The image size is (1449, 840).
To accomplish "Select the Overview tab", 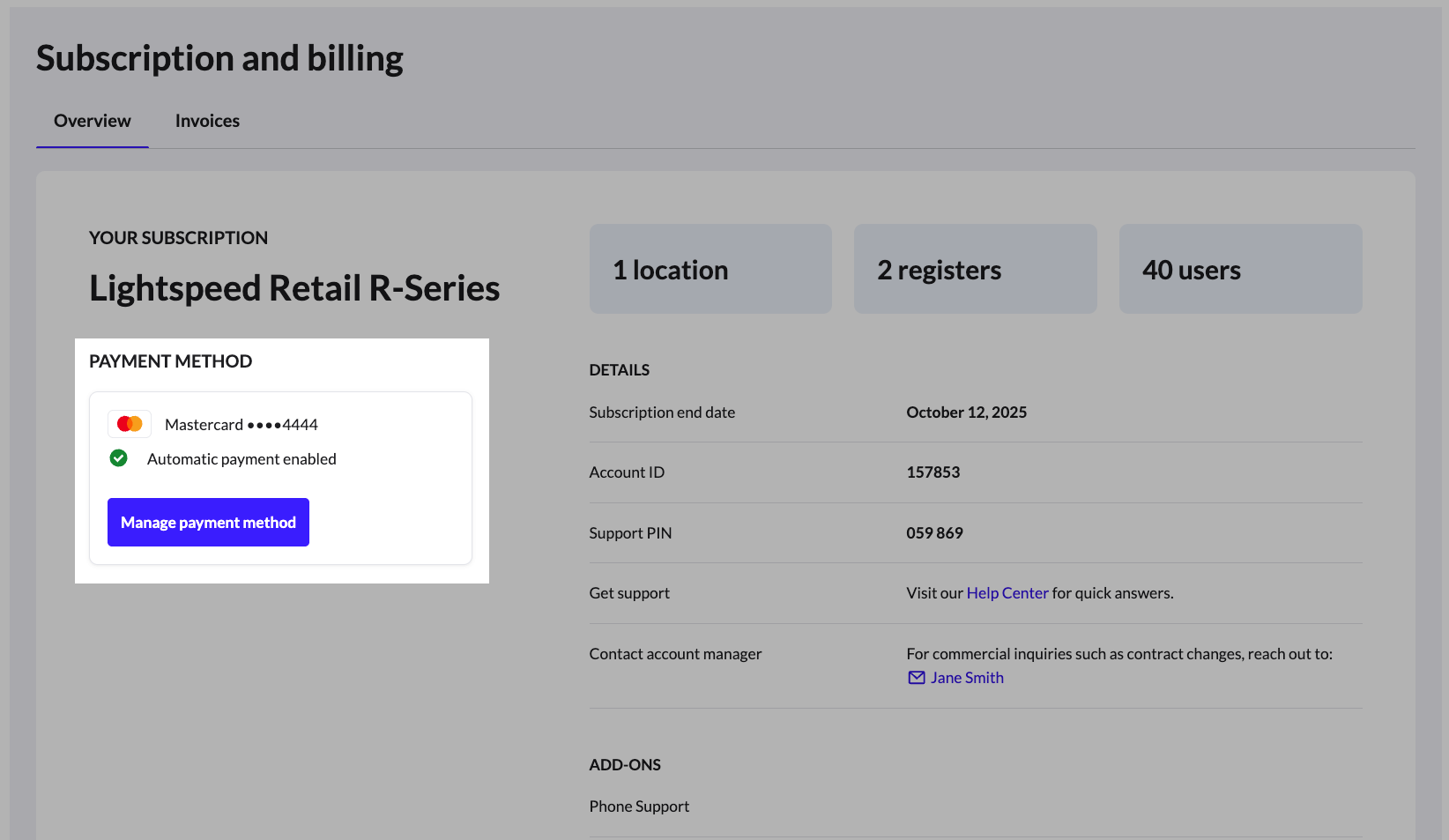I will click(92, 121).
